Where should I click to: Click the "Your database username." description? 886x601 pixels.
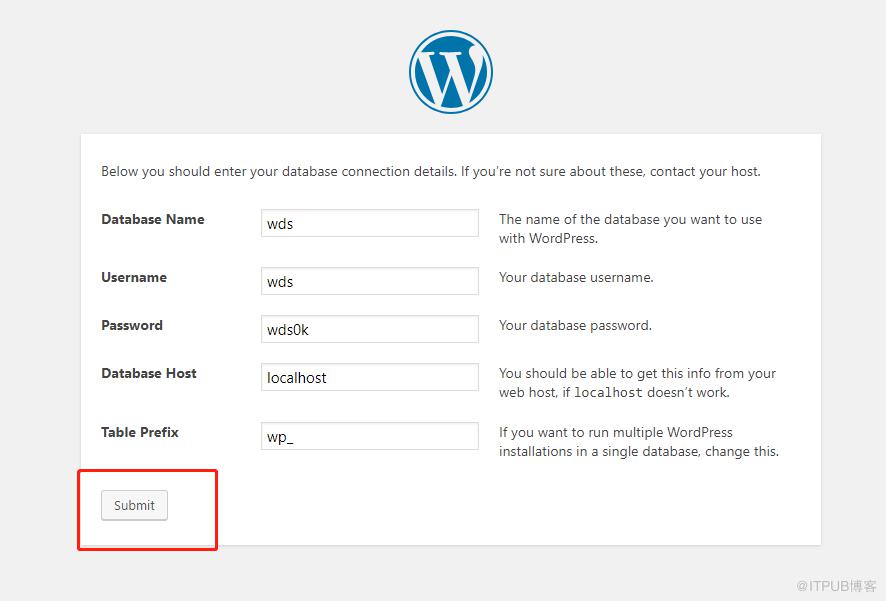pyautogui.click(x=576, y=277)
